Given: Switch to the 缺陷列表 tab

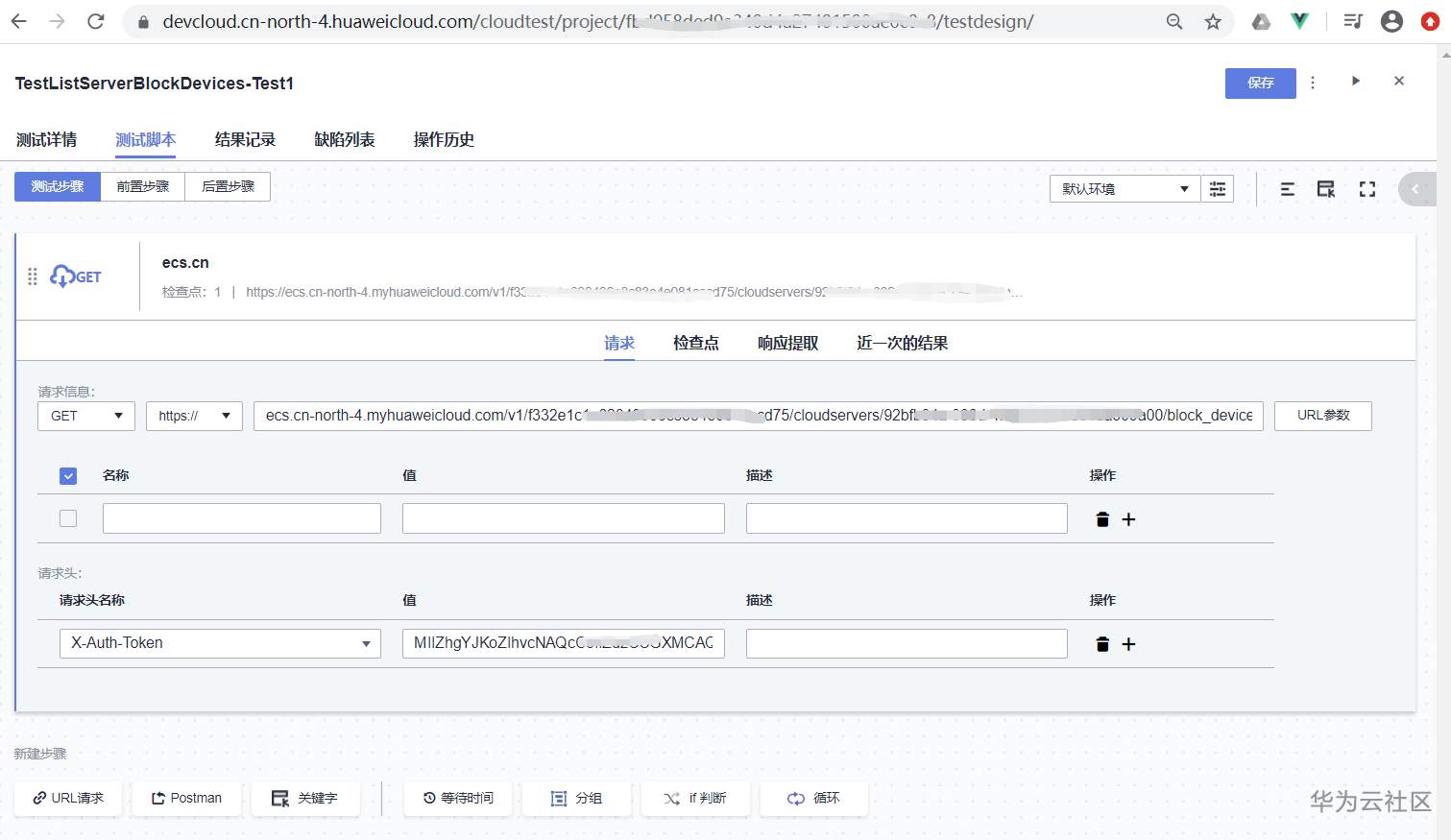Looking at the screenshot, I should (345, 140).
